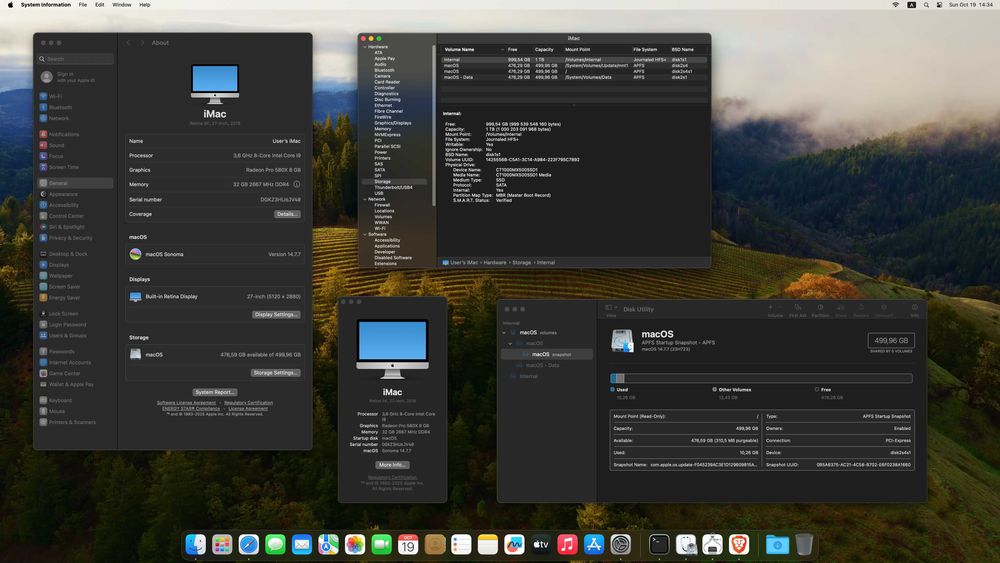Open Wi-Fi settings in System Settings sidebar

[x=55, y=96]
